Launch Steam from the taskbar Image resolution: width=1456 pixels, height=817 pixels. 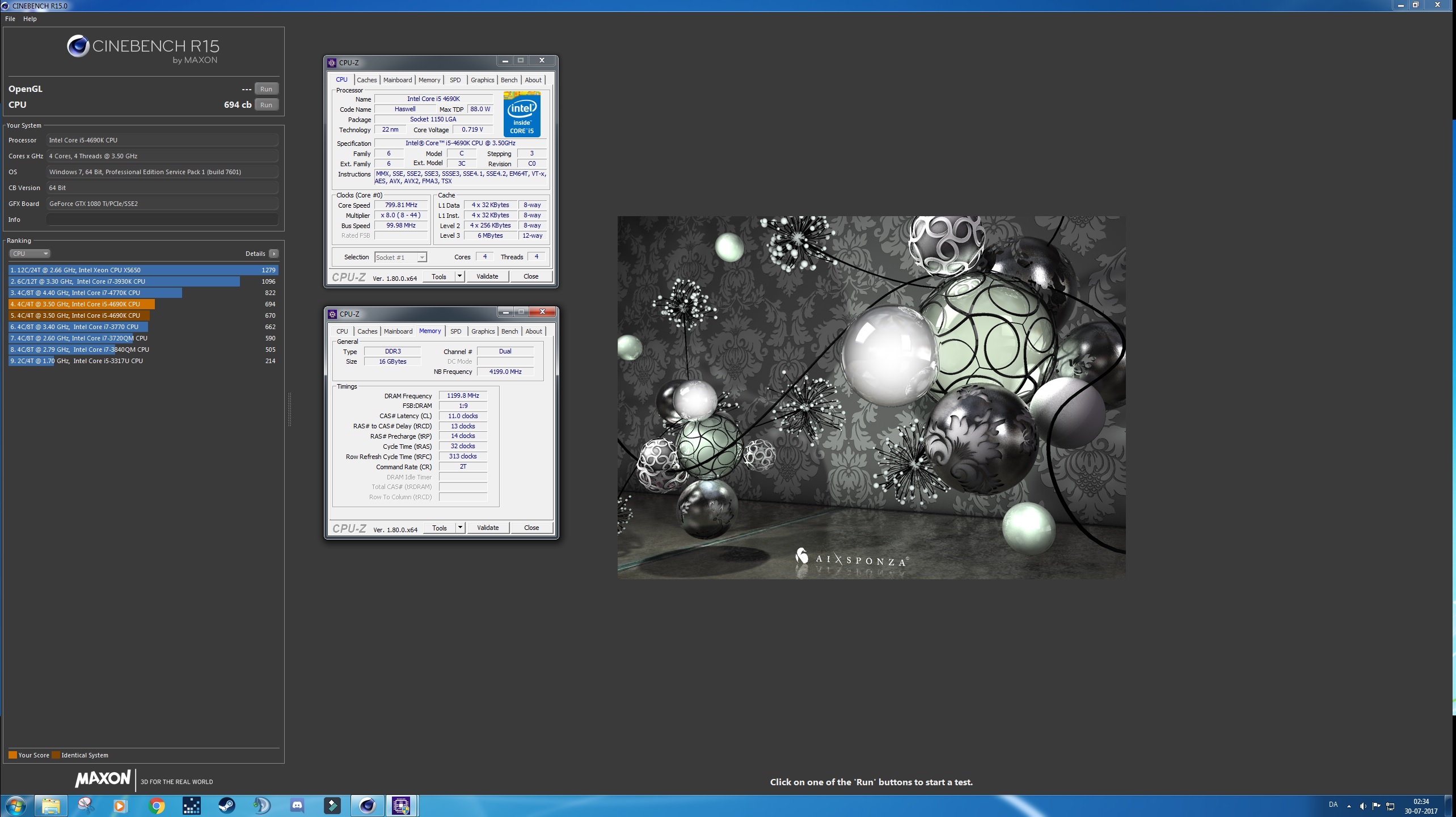[227, 806]
